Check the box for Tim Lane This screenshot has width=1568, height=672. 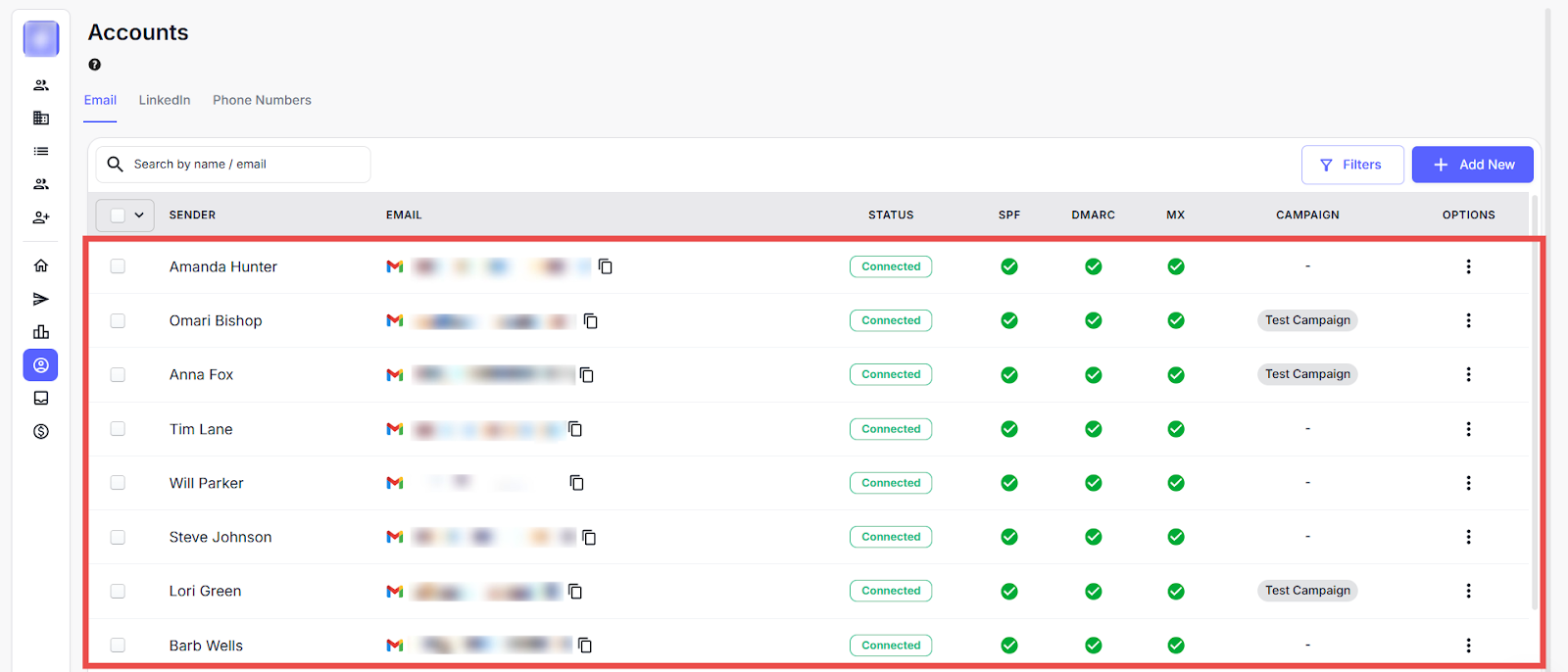(x=118, y=429)
